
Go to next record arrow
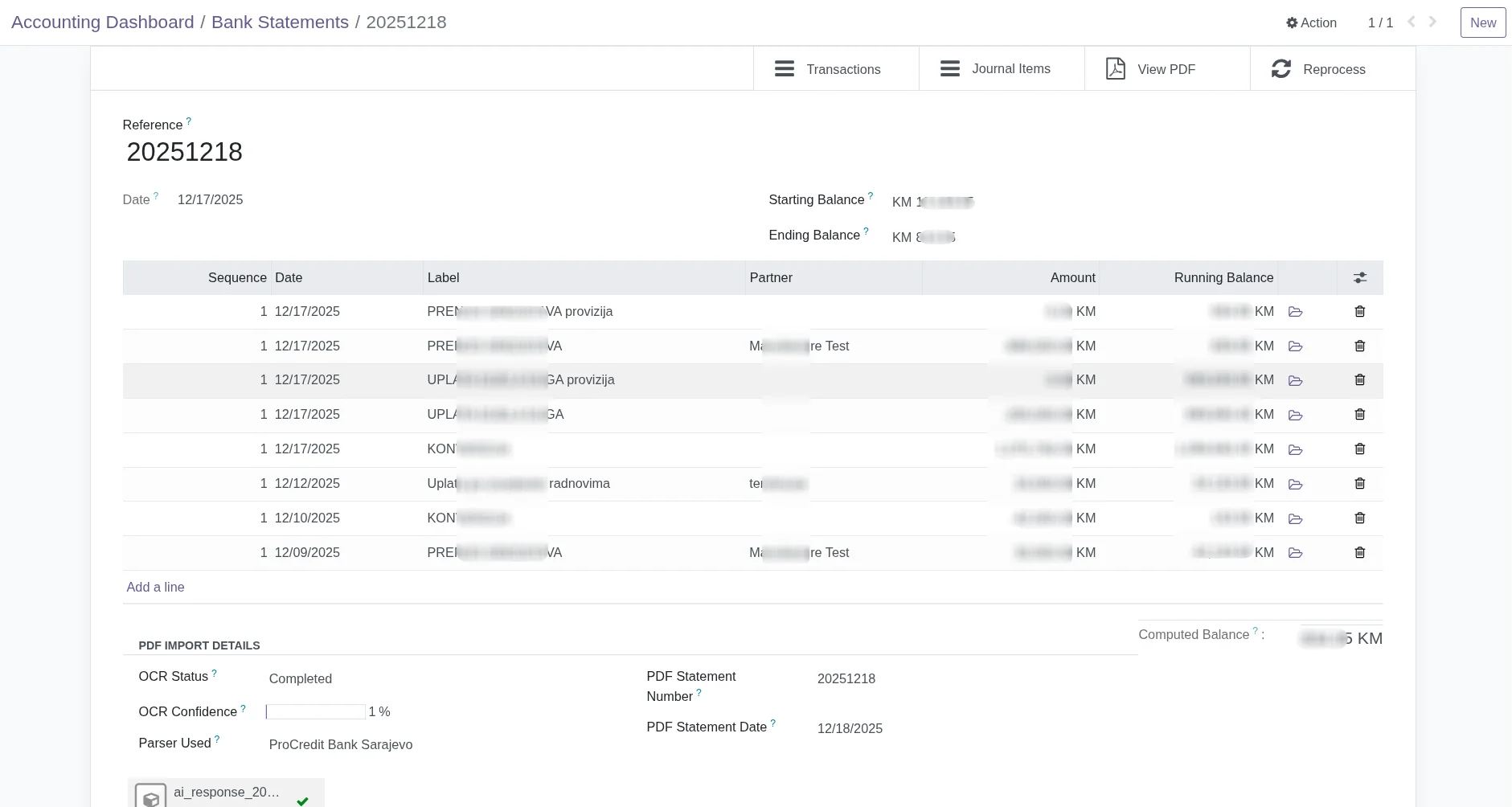click(1432, 22)
